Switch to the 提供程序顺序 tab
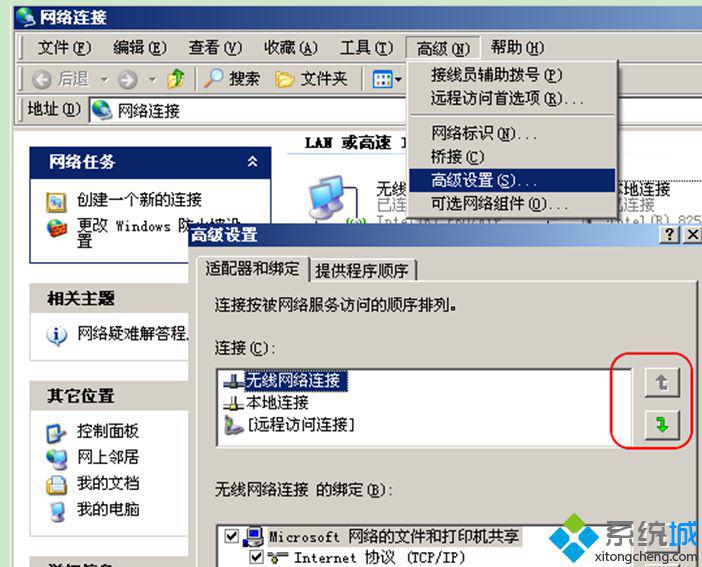Viewport: 702px width, 567px height. pos(362,271)
